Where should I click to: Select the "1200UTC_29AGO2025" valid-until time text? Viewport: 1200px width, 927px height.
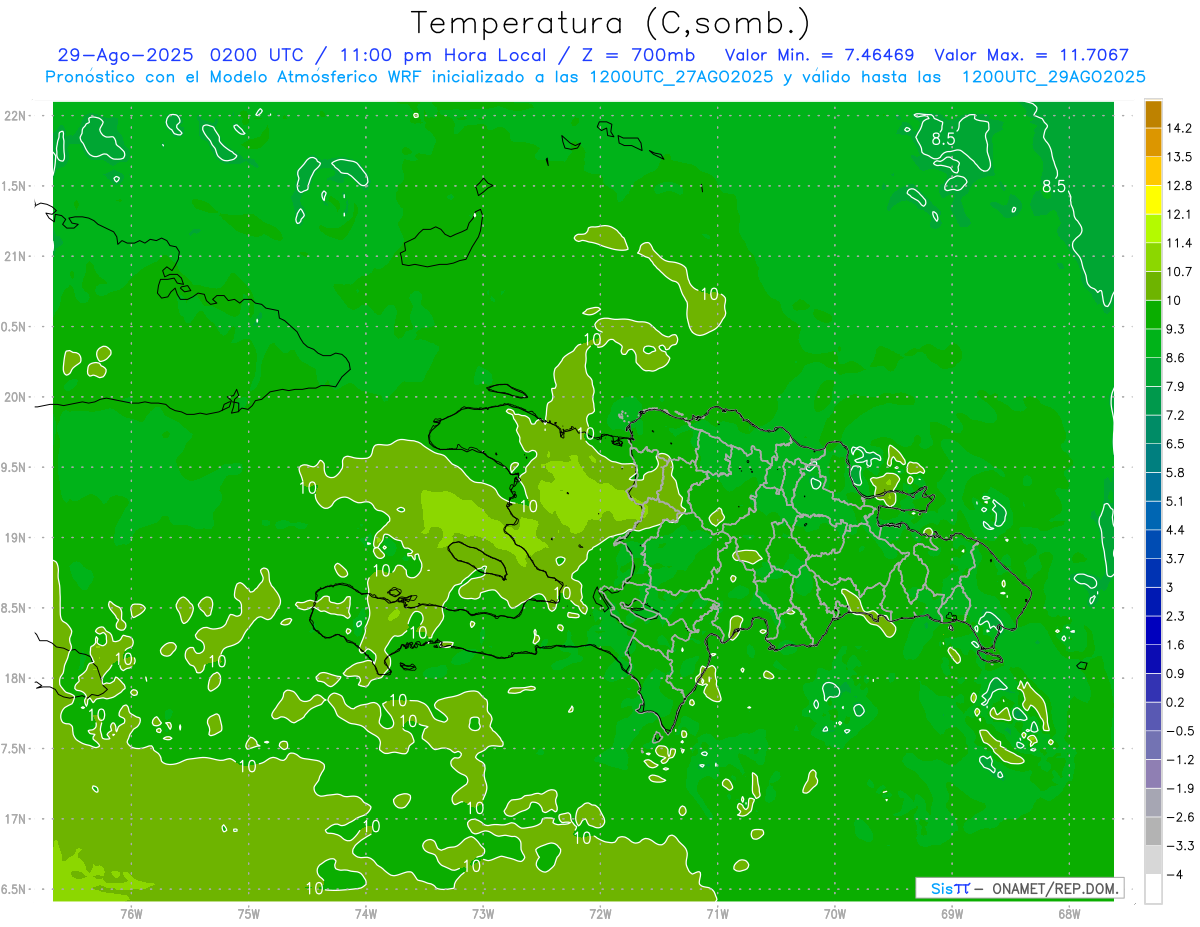coord(1053,77)
